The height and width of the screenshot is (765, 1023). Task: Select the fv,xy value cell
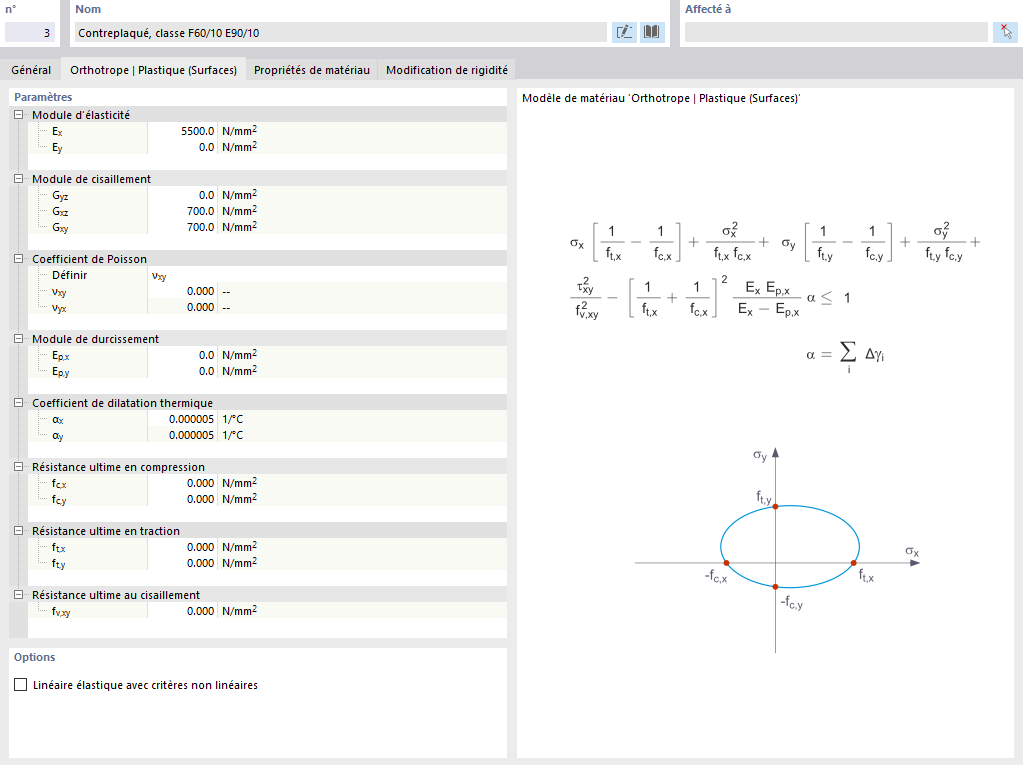point(182,611)
